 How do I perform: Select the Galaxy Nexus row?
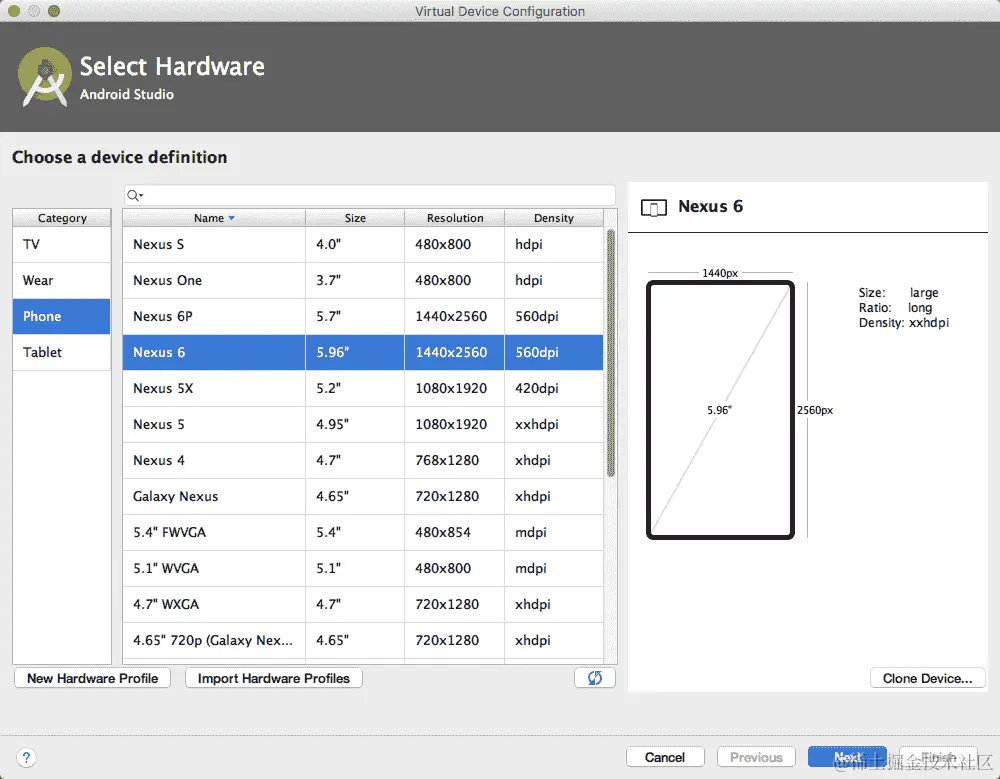(x=363, y=496)
